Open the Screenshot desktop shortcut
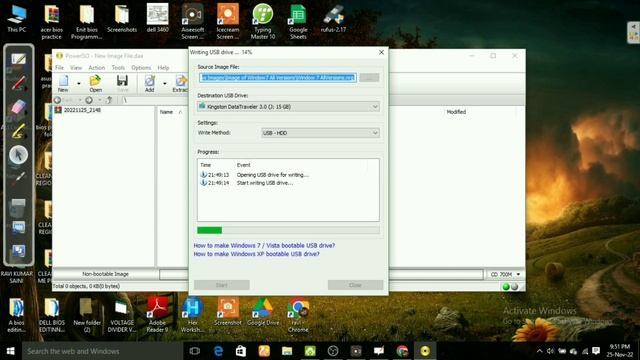Screen dimensions: 640x360 [228, 312]
